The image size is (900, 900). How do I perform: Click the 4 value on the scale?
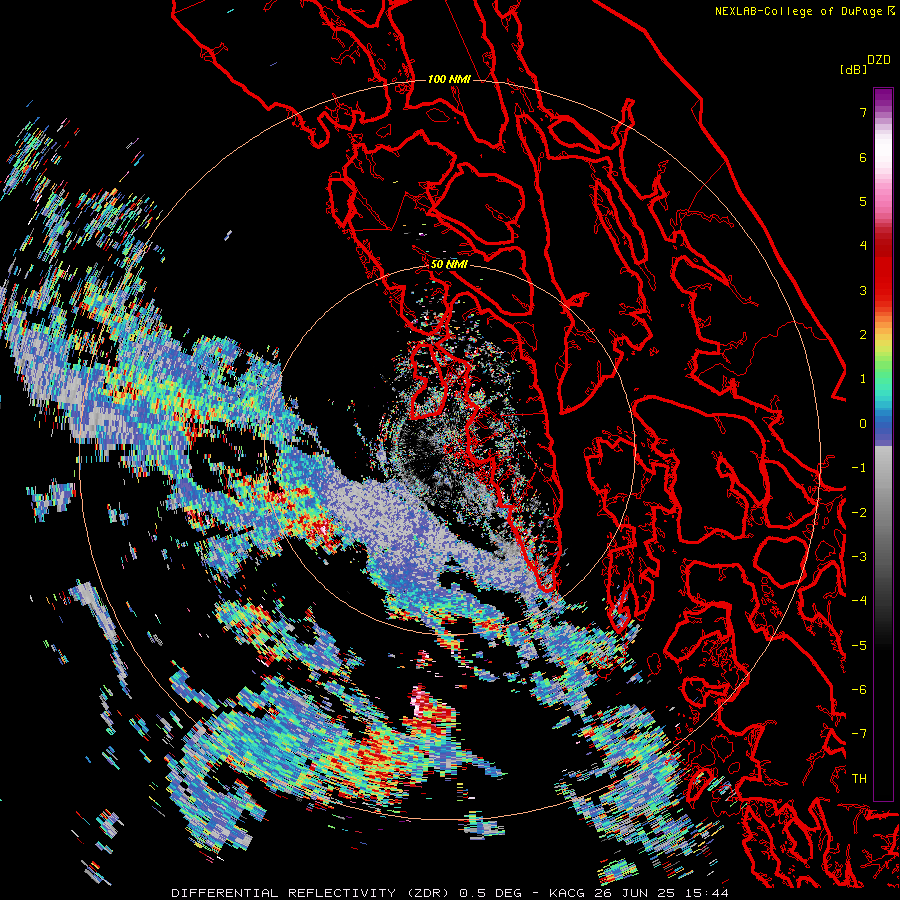click(x=863, y=246)
